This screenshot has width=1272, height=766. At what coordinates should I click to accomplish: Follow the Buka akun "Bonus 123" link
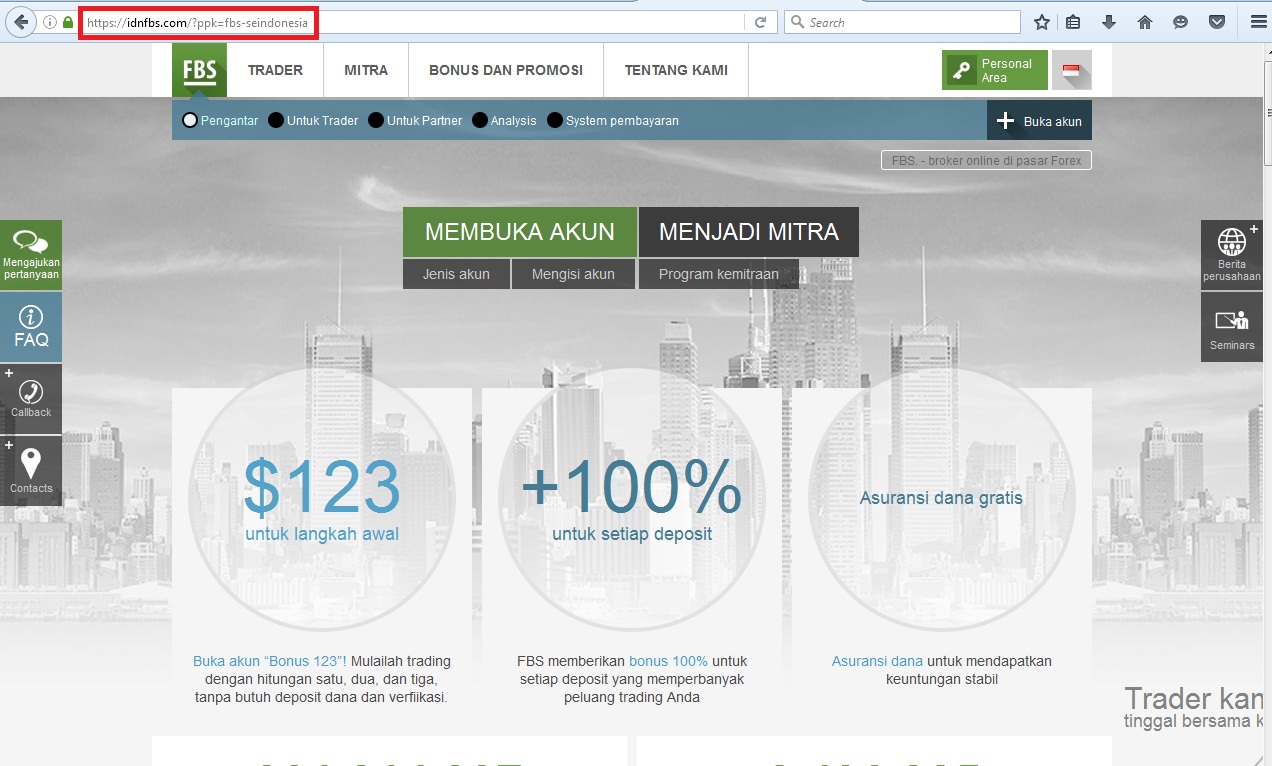click(270, 661)
